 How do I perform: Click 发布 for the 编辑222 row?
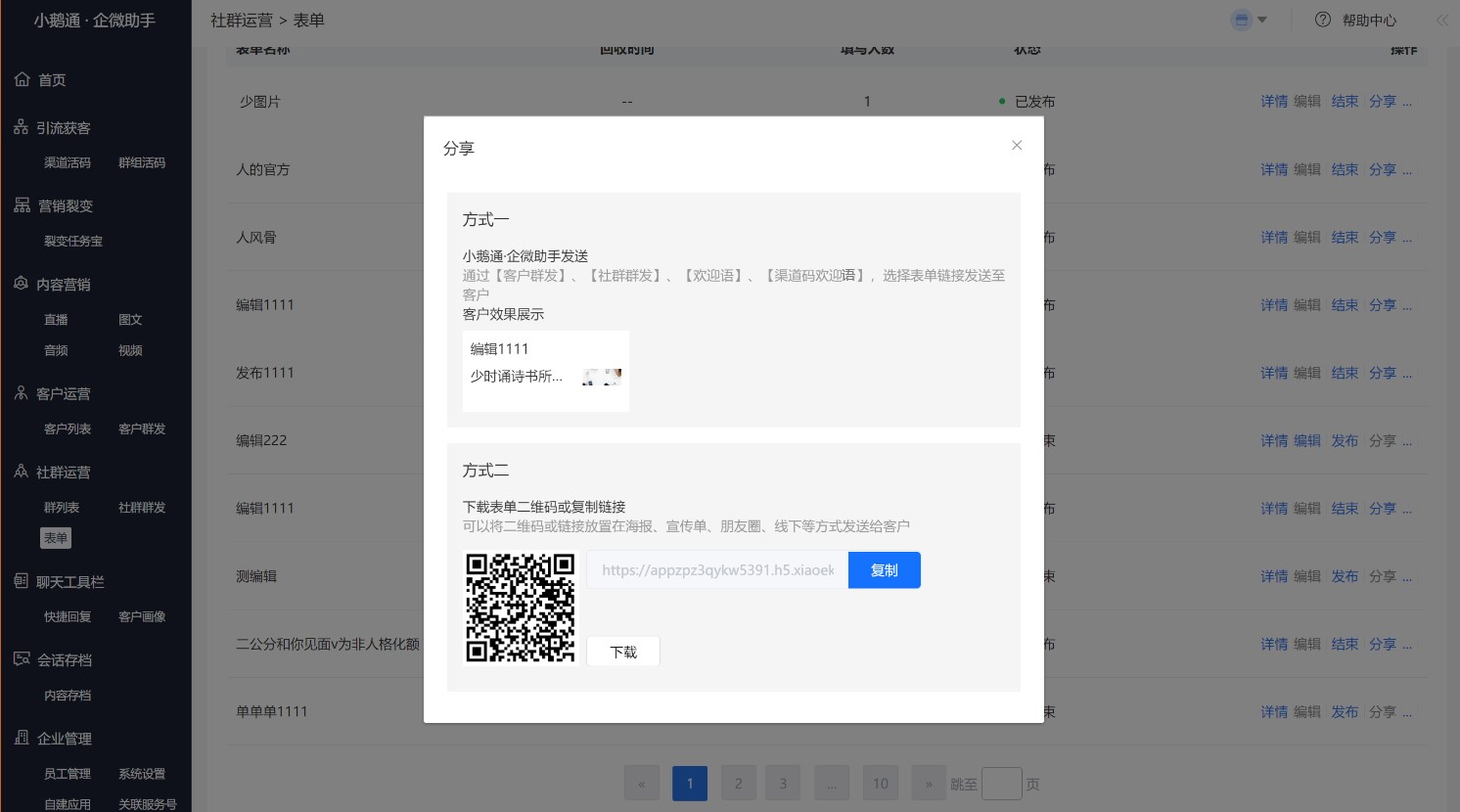click(x=1345, y=440)
